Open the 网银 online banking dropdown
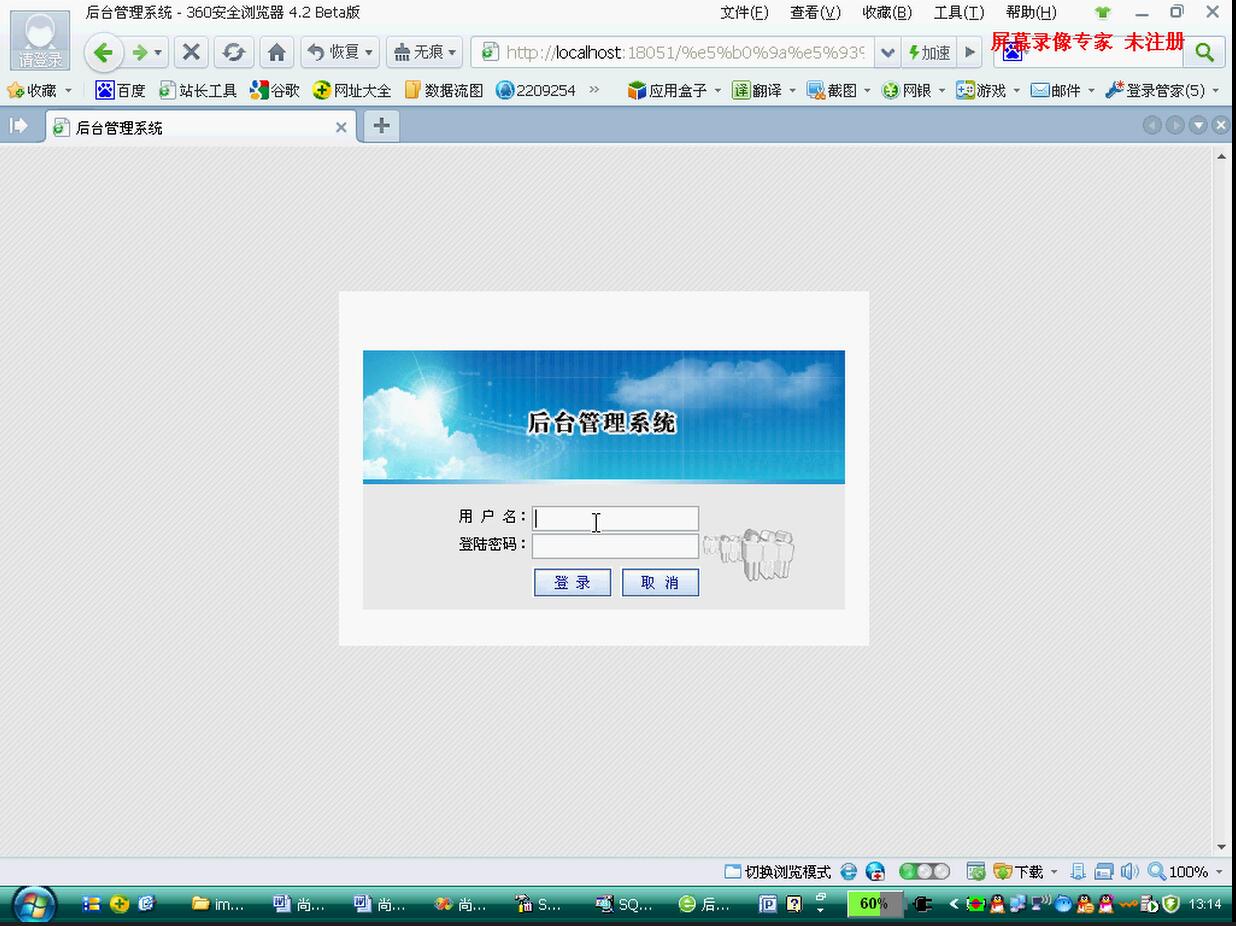 (914, 90)
